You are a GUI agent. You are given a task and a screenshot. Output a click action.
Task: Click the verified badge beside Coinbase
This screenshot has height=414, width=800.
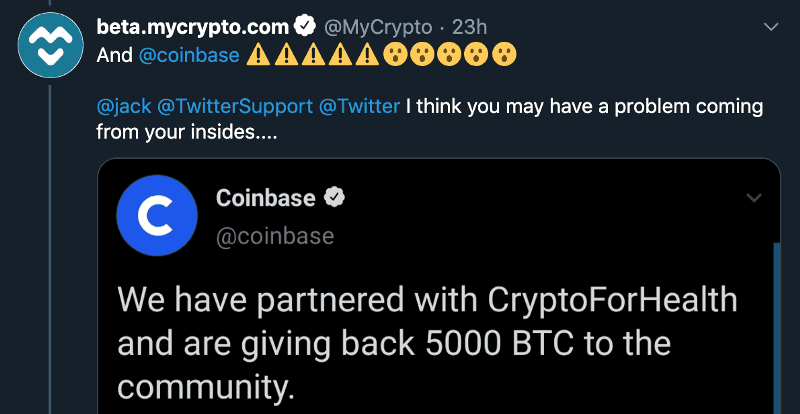point(334,198)
